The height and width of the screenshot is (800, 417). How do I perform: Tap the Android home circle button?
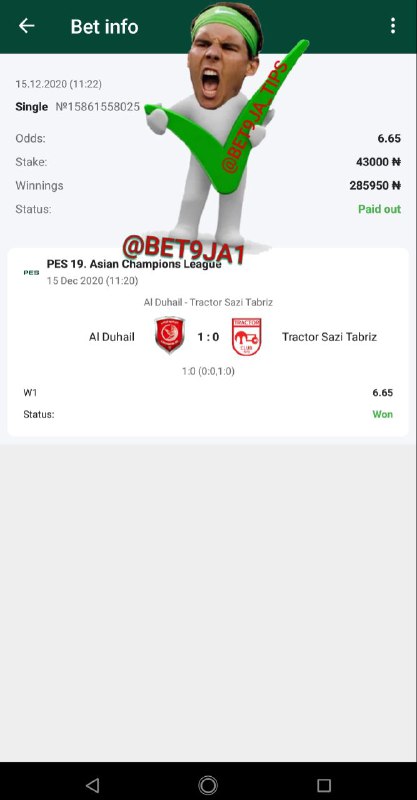(x=208, y=785)
